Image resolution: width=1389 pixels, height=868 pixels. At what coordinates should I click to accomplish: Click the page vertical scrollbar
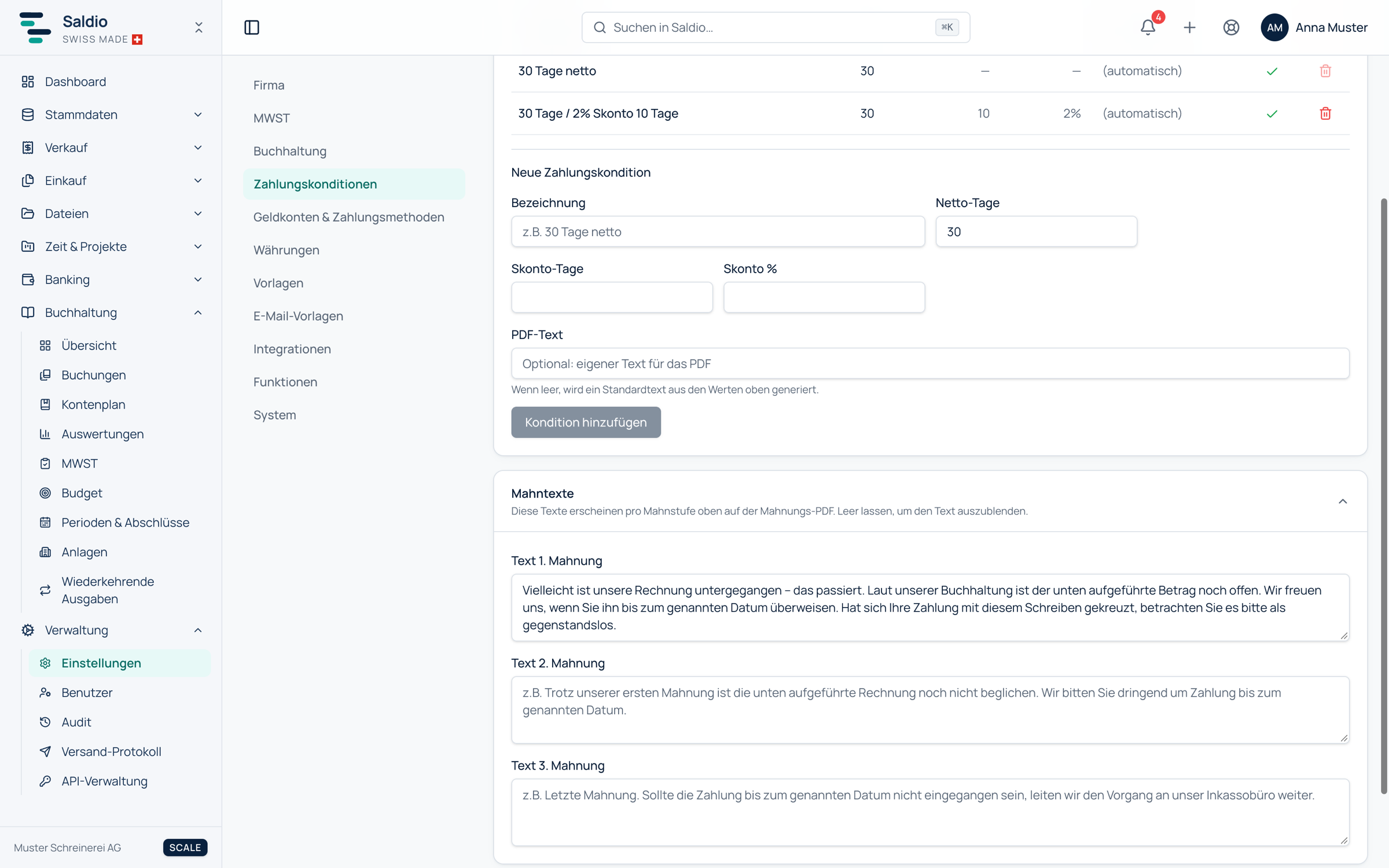coord(1383,496)
